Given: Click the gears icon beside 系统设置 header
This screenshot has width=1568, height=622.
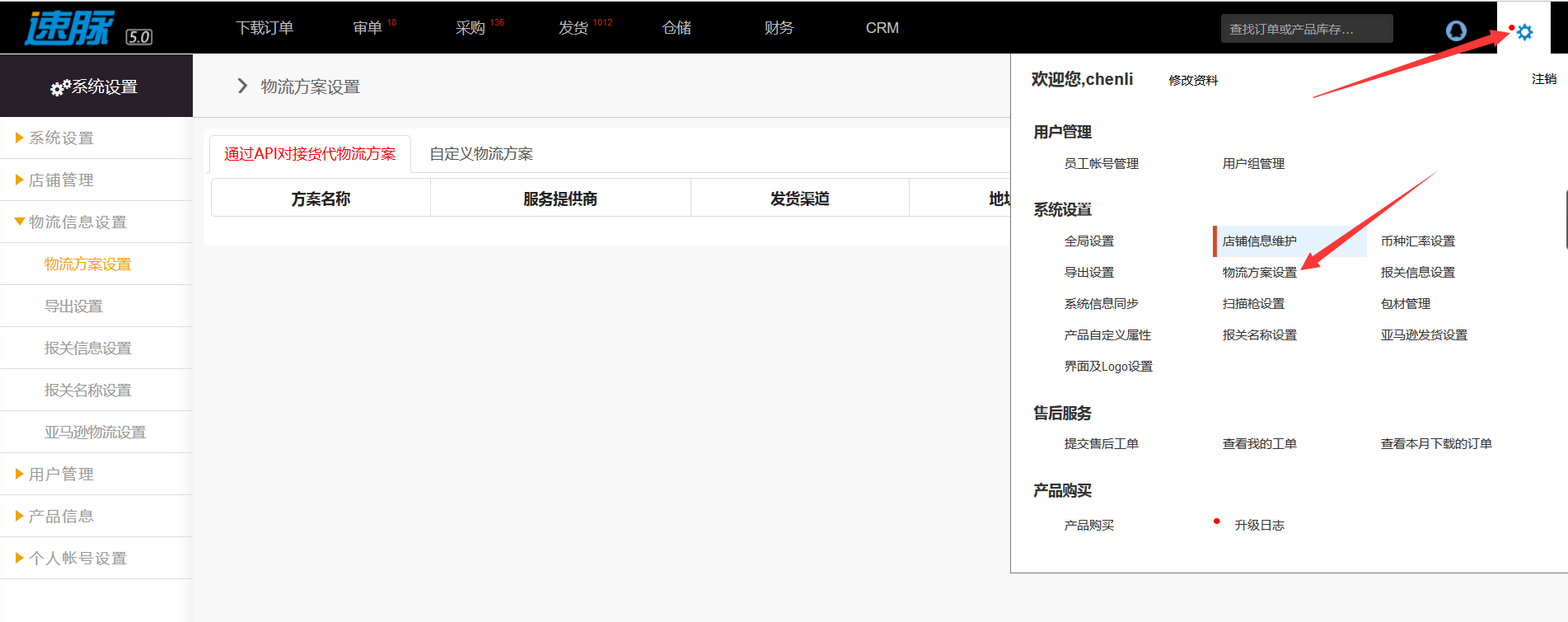Looking at the screenshot, I should 60,87.
